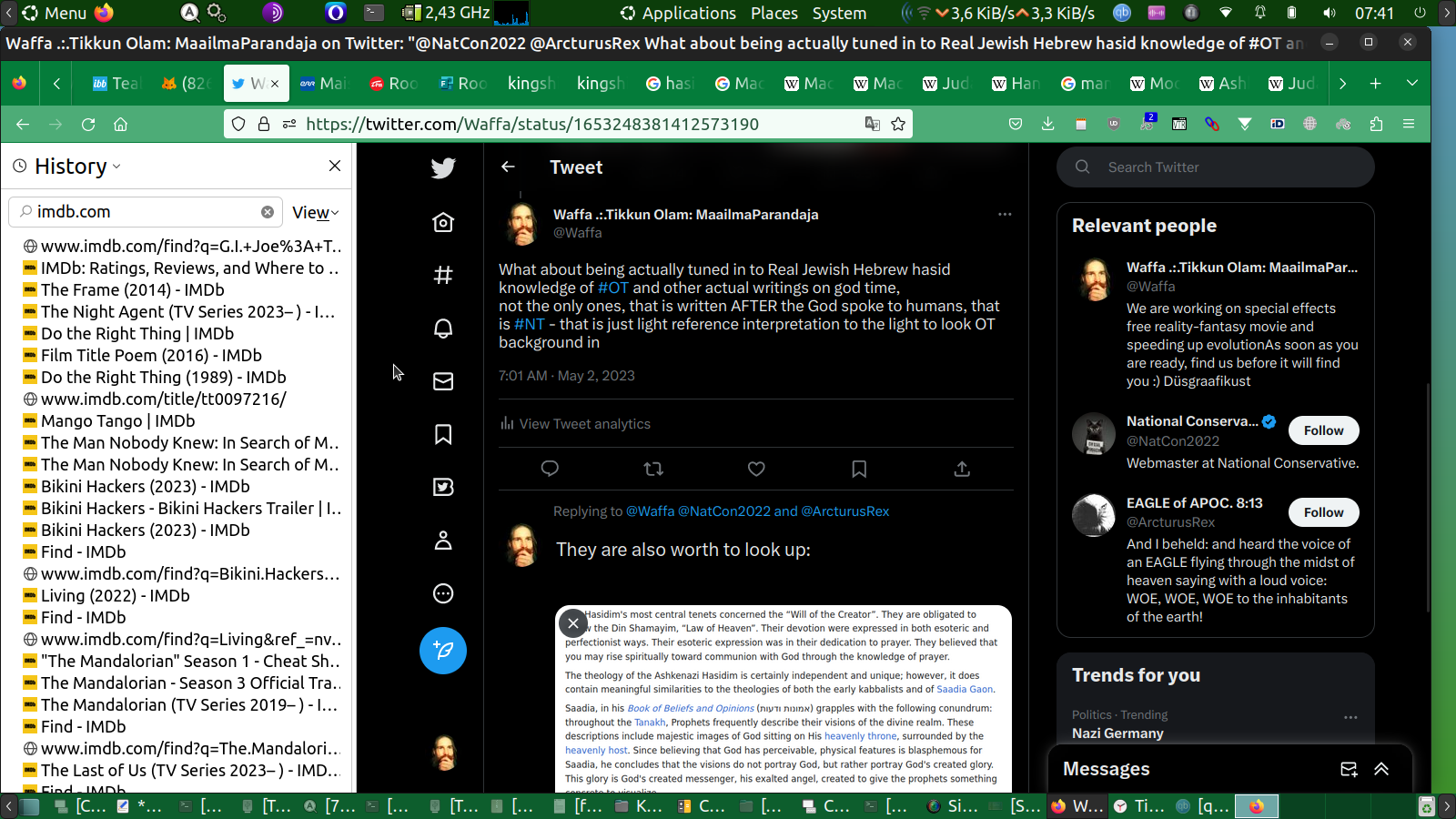Clear the imdb.com history search field

click(268, 212)
